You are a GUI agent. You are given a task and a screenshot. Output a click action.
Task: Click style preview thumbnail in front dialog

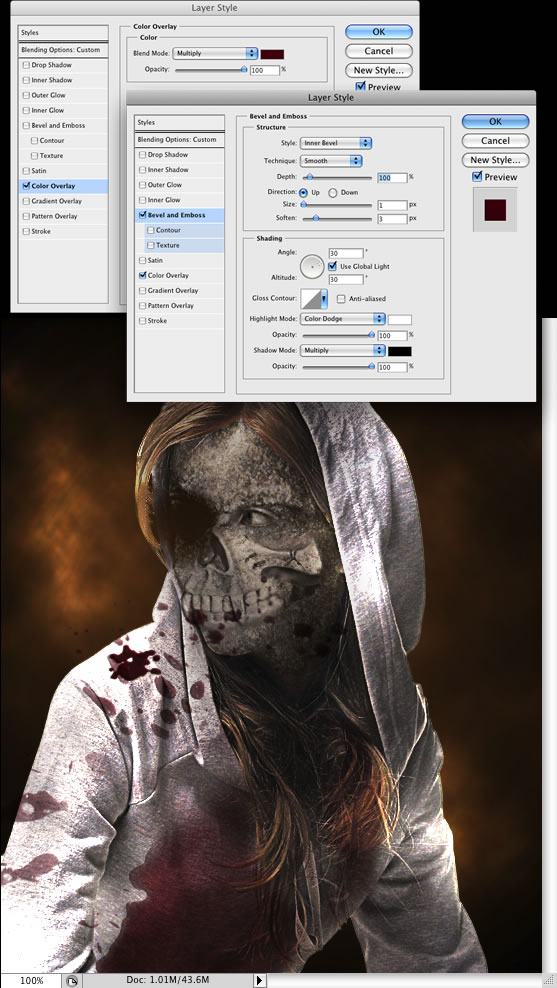coord(495,210)
